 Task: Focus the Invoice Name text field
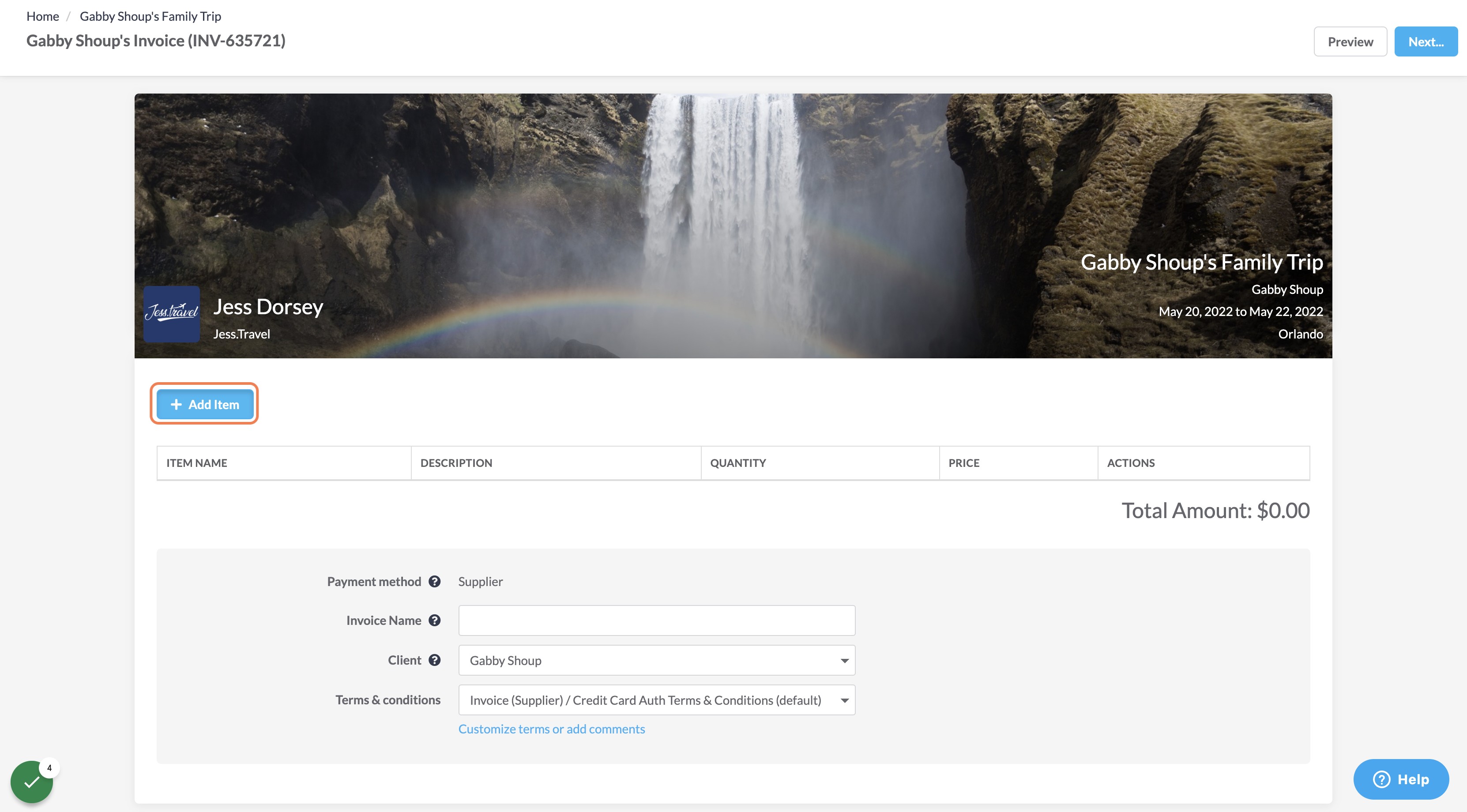click(657, 620)
